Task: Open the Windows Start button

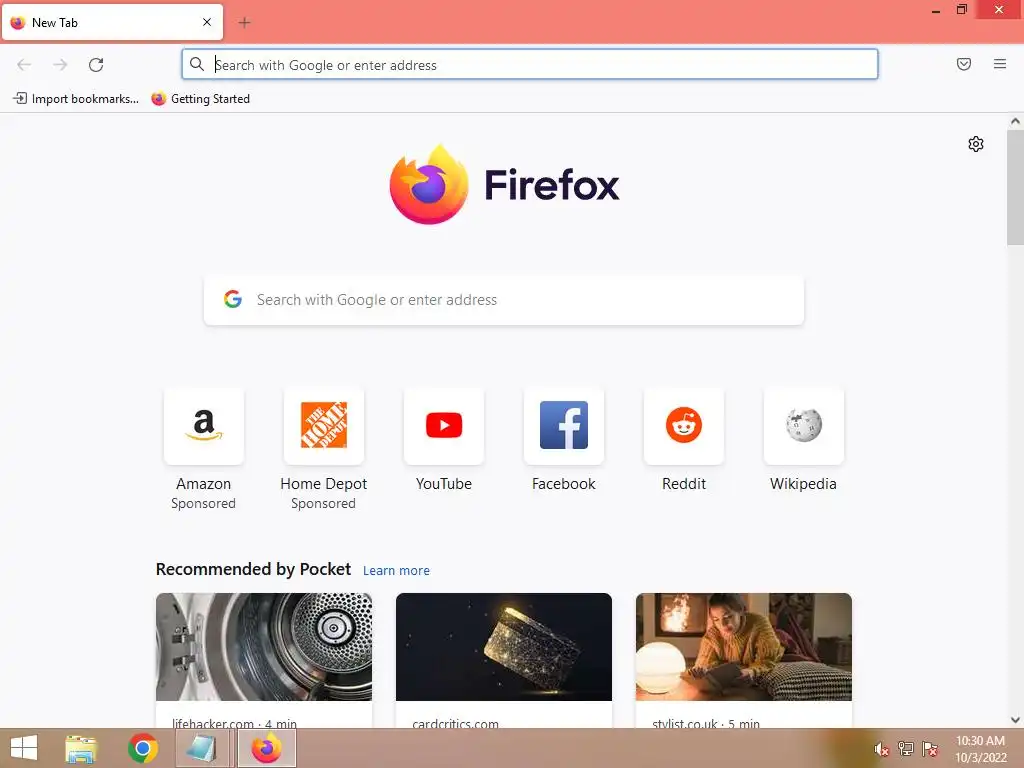Action: 24,748
